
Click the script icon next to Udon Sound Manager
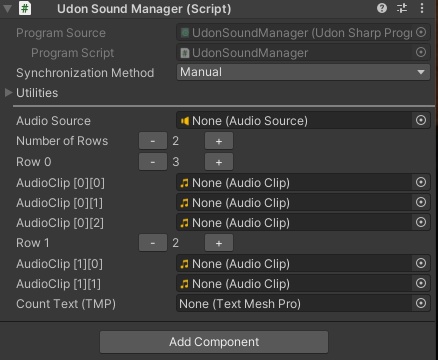pos(25,8)
